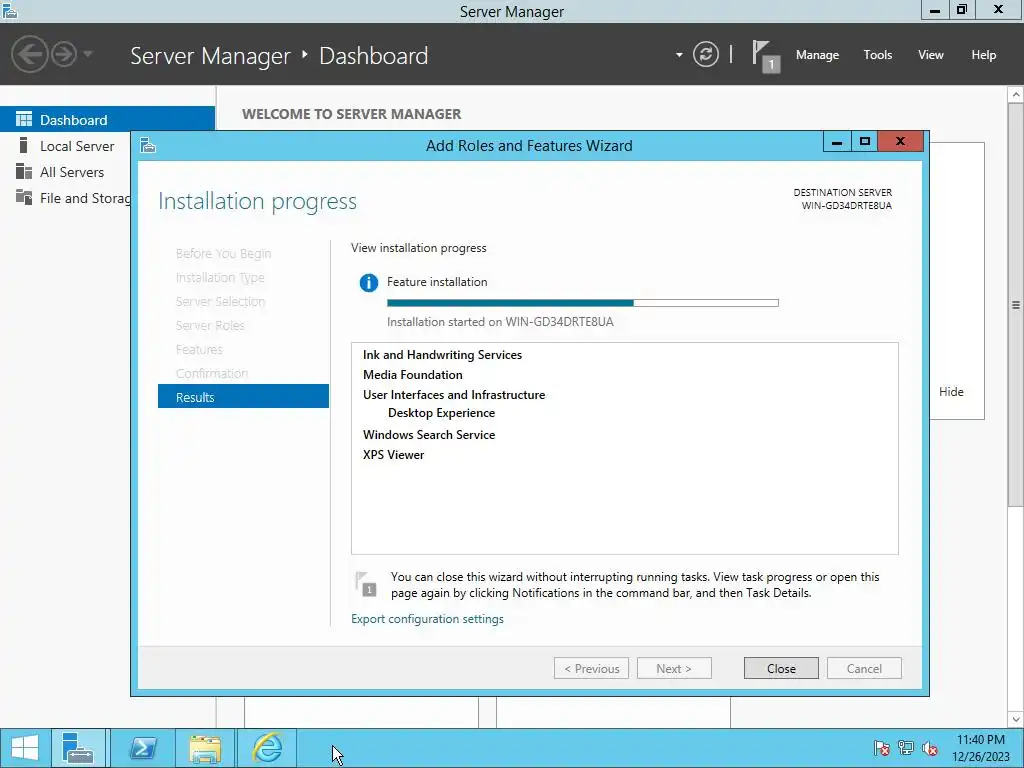Click Windows Search Service entry
The height and width of the screenshot is (768, 1024).
(429, 434)
